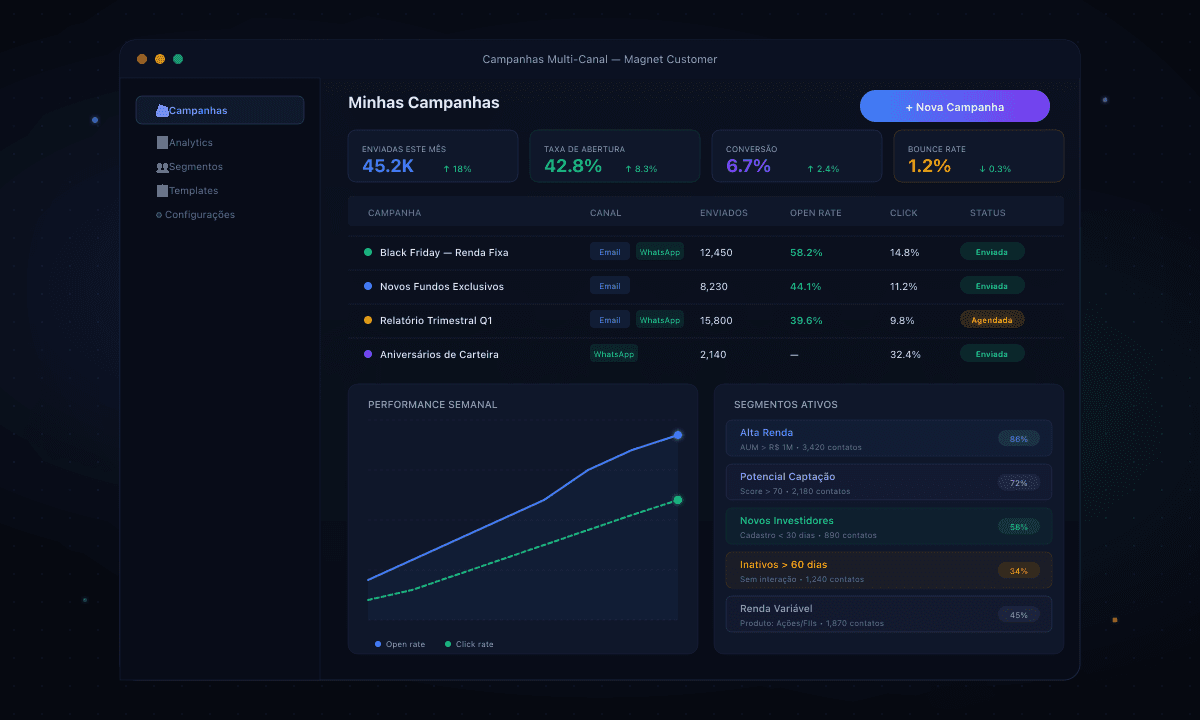Open the Analytics section icon

point(162,142)
